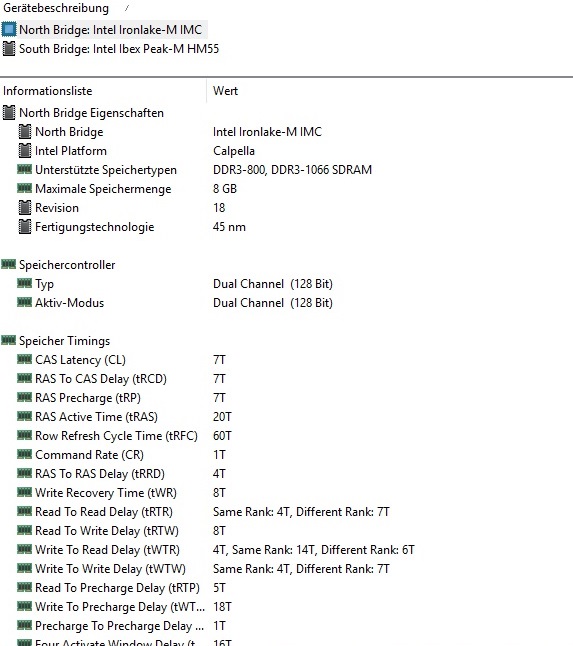Select the Command Rate (CR) label
The height and width of the screenshot is (646, 573).
click(x=89, y=454)
